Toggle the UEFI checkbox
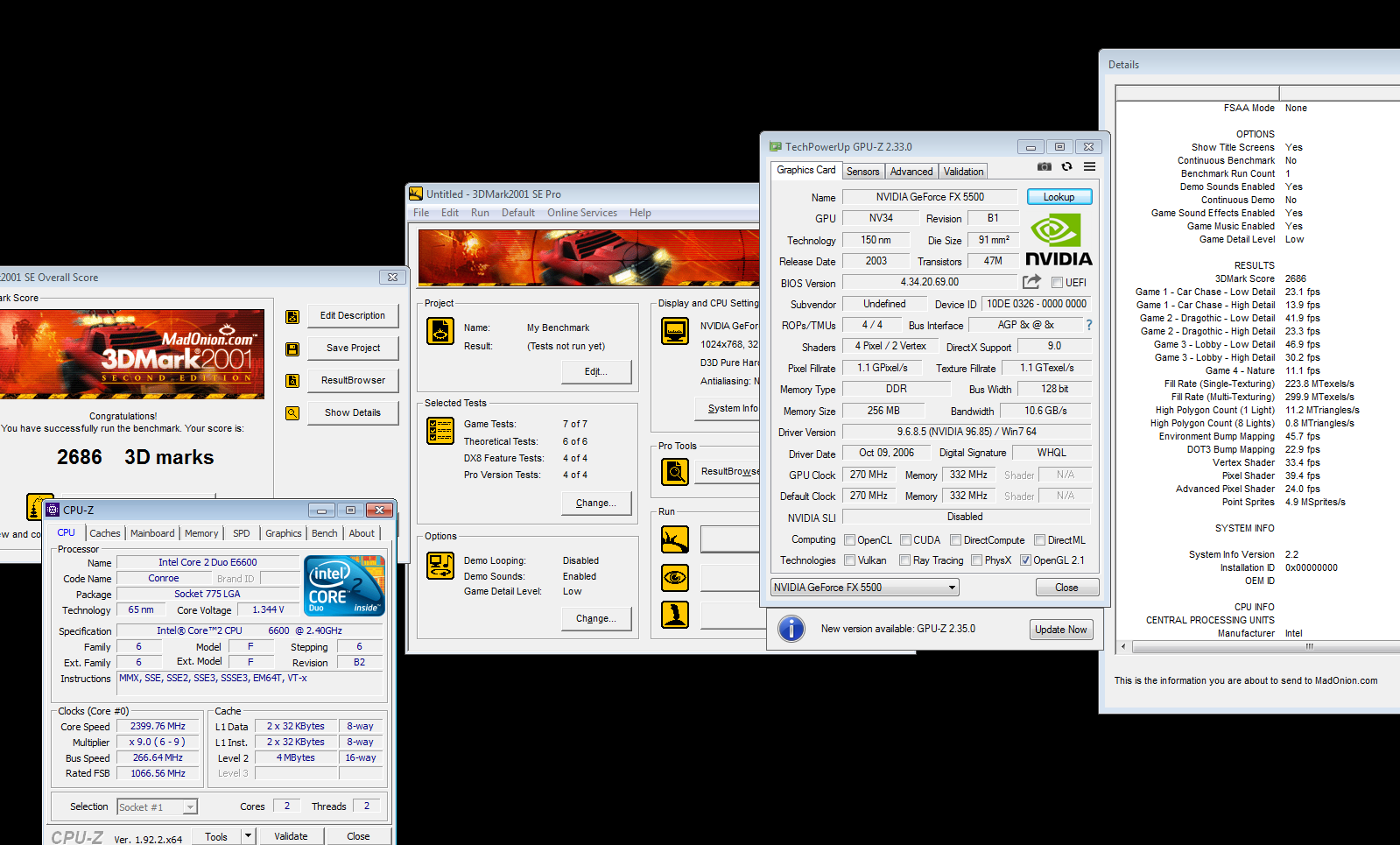The height and width of the screenshot is (845, 1400). pyautogui.click(x=1057, y=283)
